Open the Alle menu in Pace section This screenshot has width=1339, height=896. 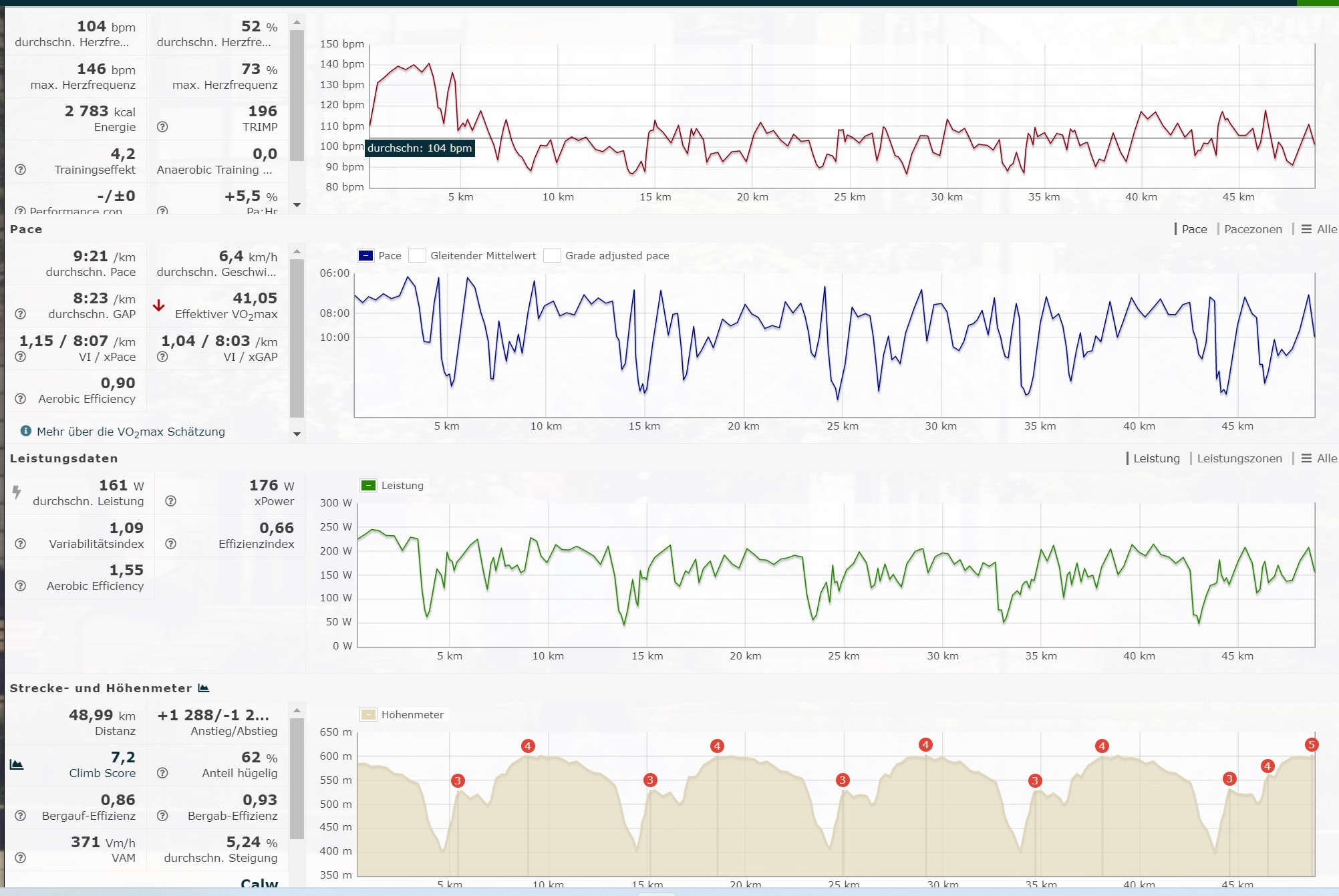coord(1319,229)
